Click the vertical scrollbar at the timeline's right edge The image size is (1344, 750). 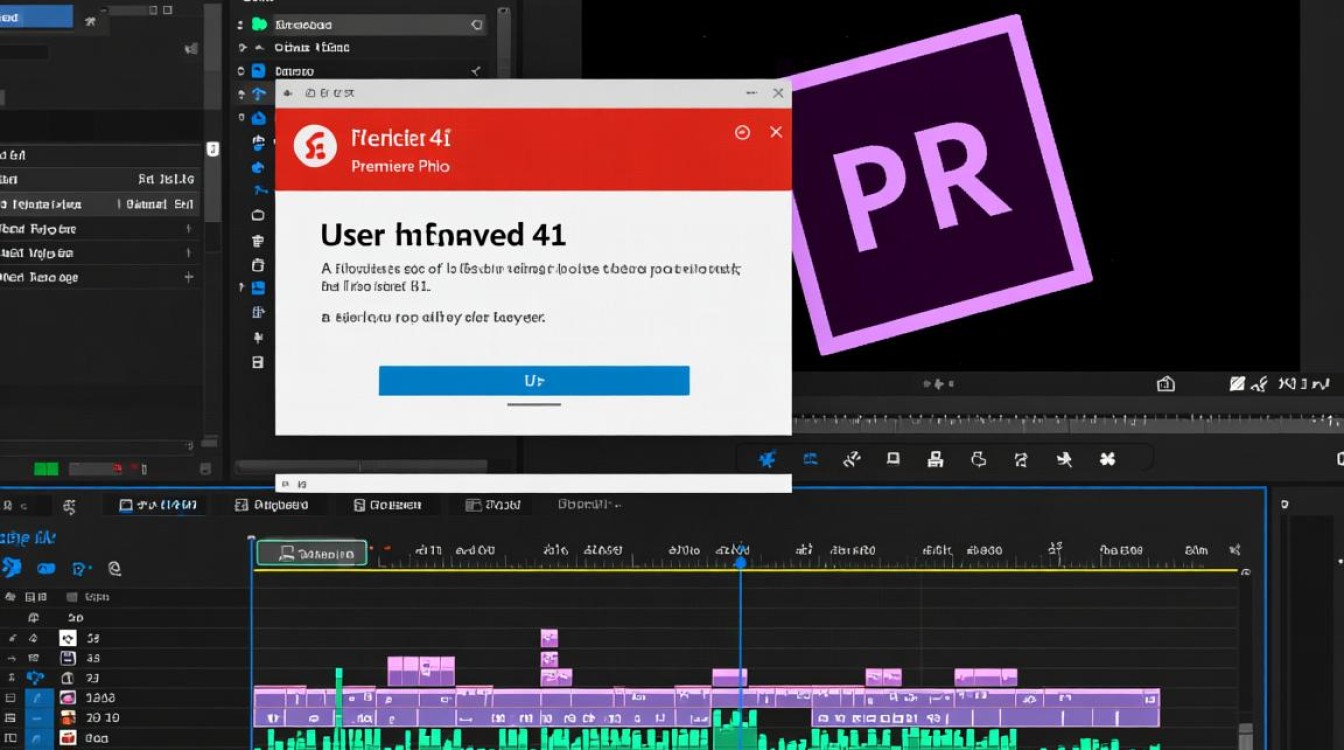click(x=1244, y=735)
